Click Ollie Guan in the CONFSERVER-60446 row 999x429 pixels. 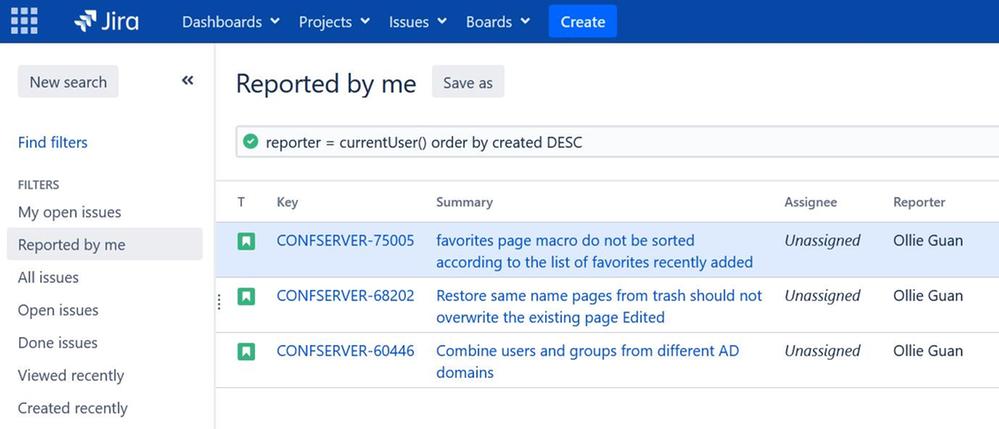pyautogui.click(x=928, y=351)
